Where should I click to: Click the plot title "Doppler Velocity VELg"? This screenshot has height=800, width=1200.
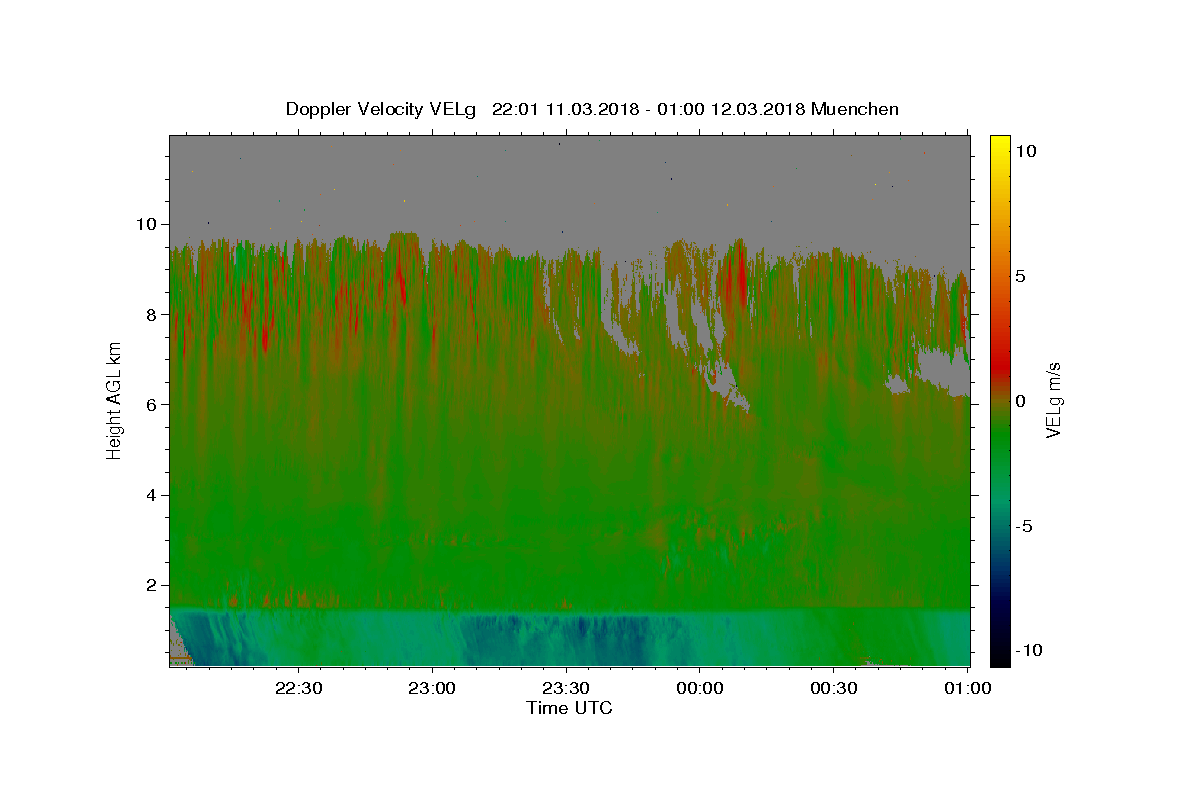coord(383,109)
